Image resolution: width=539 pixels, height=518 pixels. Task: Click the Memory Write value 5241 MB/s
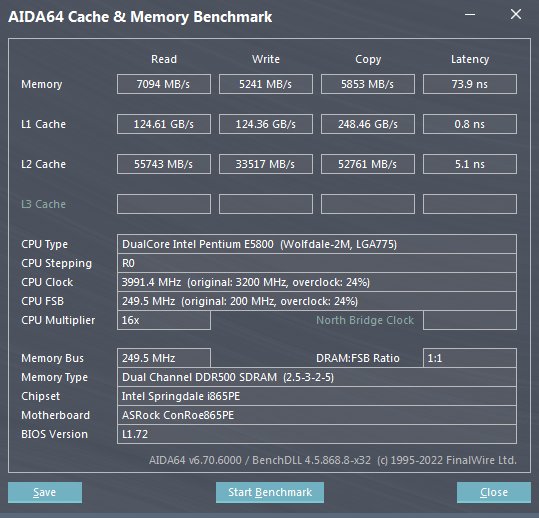pyautogui.click(x=266, y=84)
